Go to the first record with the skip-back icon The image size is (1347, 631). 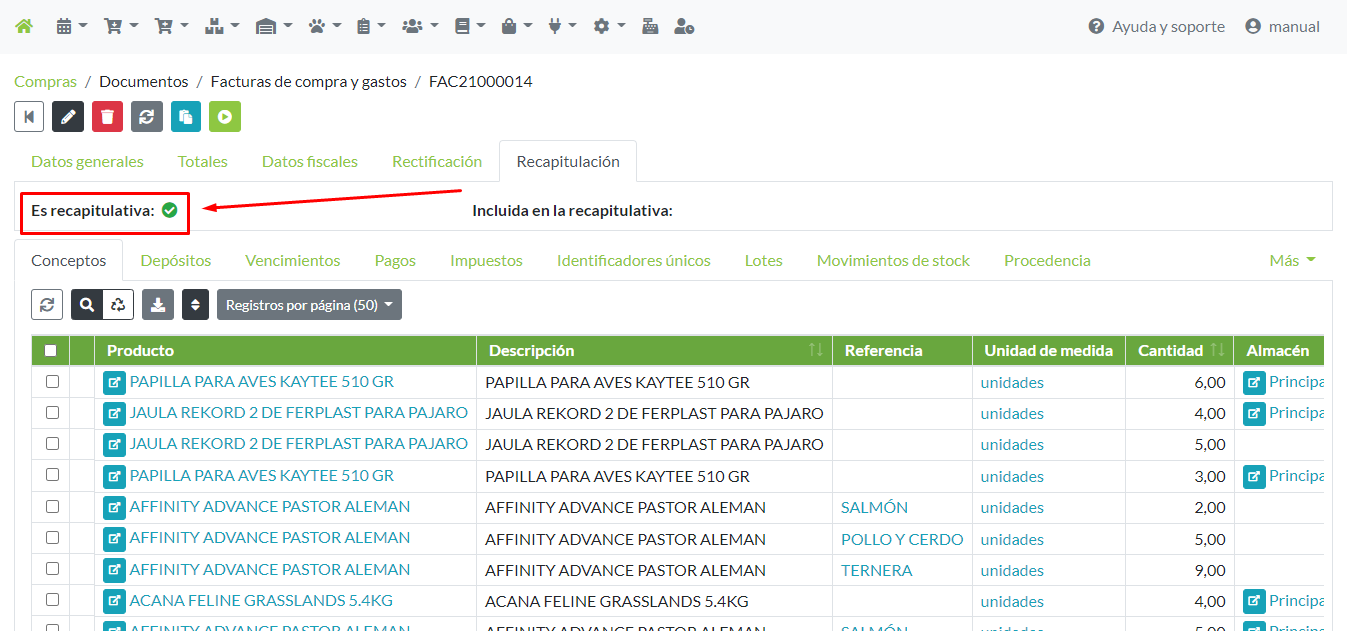28,117
